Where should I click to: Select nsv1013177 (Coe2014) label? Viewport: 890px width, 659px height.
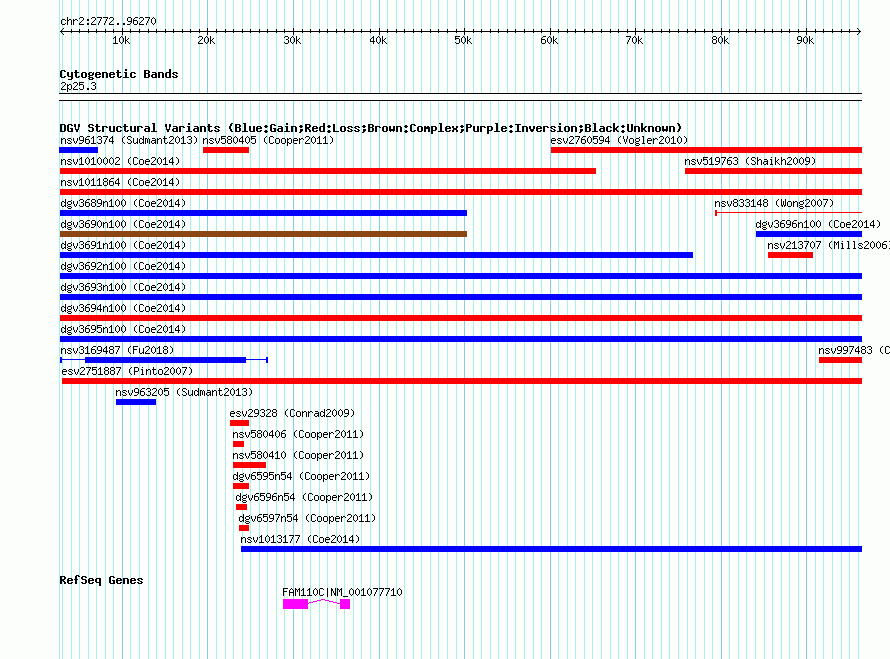(x=300, y=539)
